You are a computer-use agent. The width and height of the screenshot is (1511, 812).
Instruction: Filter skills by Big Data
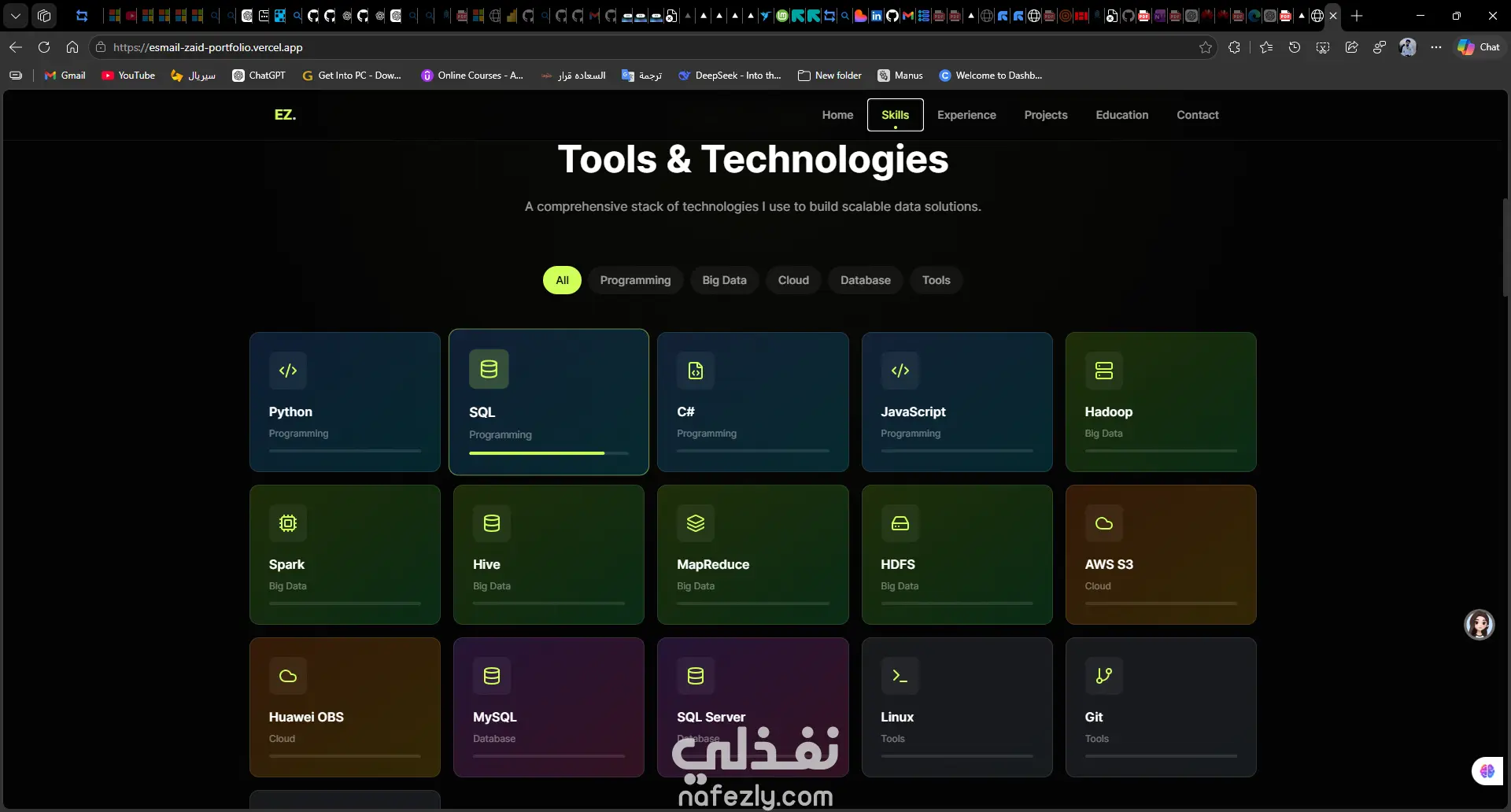(724, 280)
